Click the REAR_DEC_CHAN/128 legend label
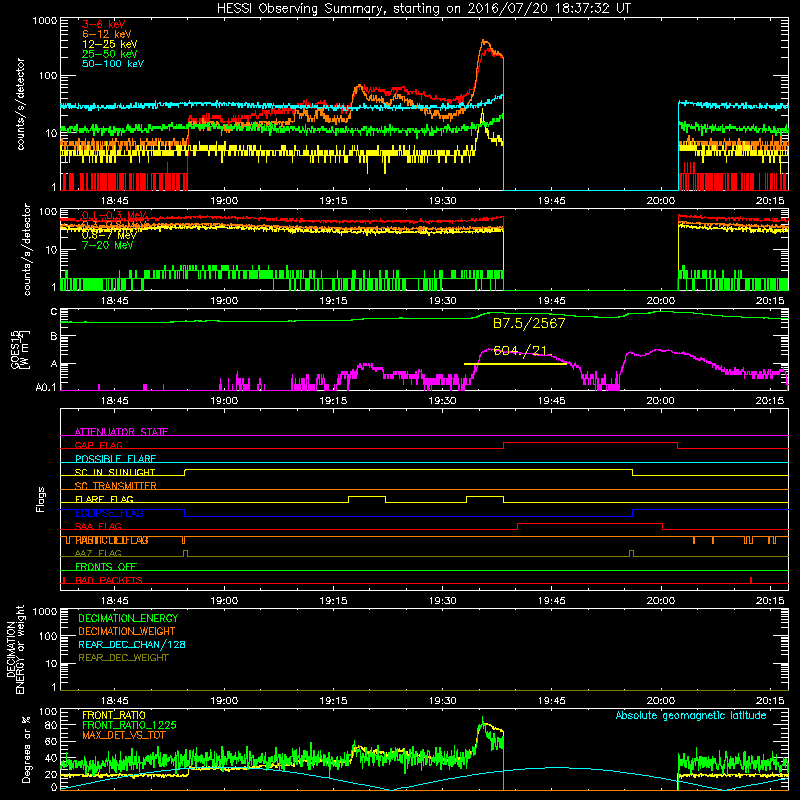 (x=132, y=644)
